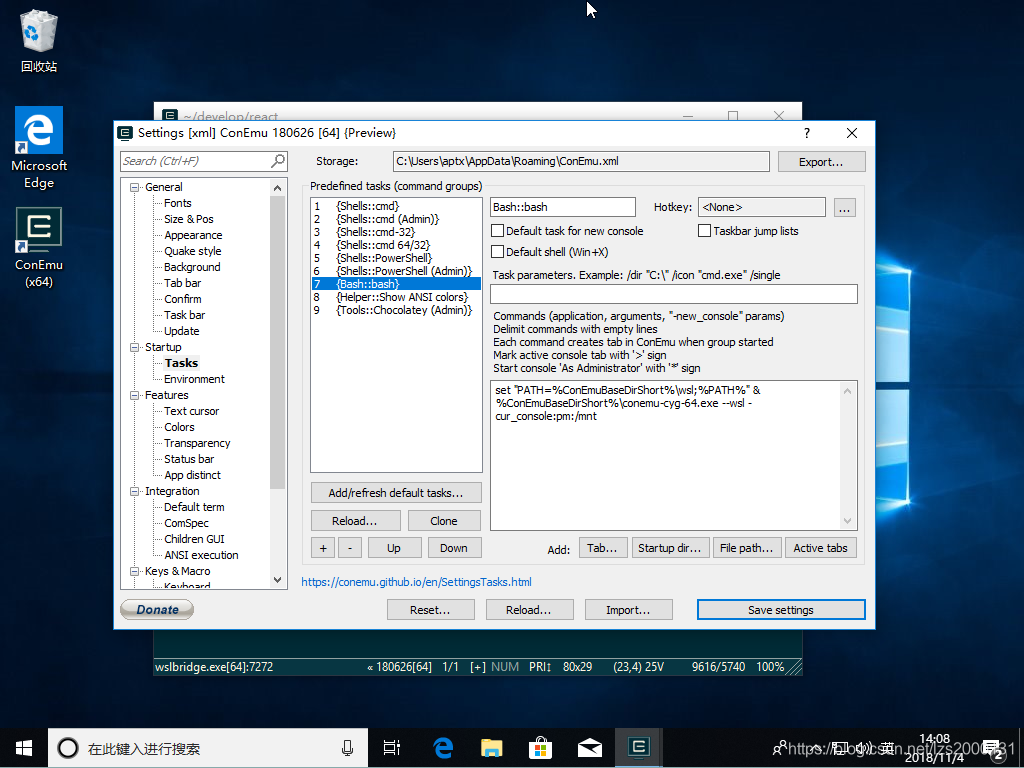Click the Bash::bash task name field

(x=563, y=207)
